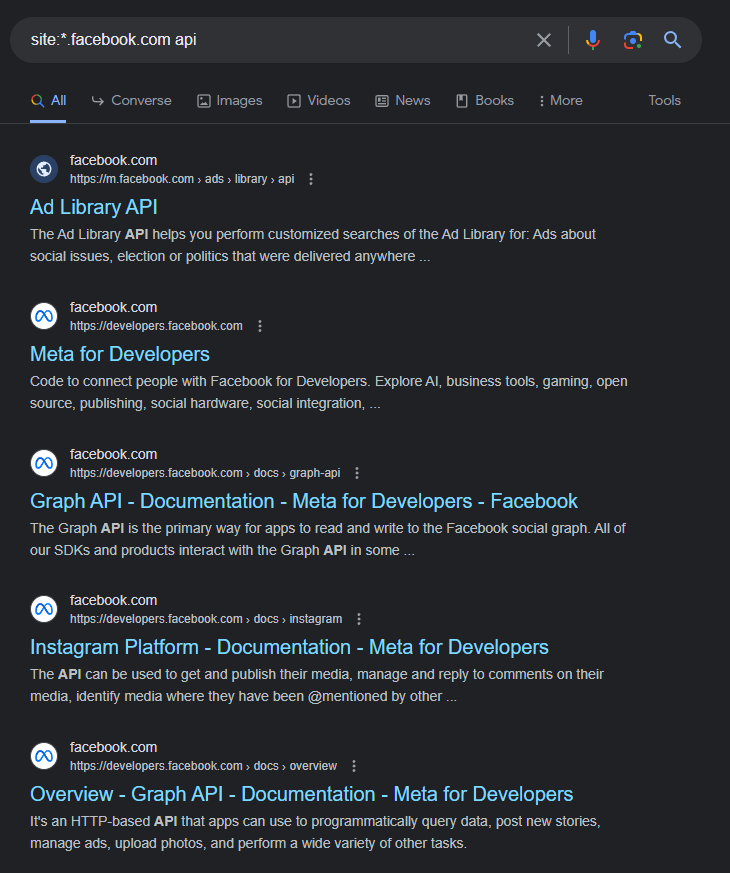Switch to the News tab
The width and height of the screenshot is (730, 873).
(403, 100)
